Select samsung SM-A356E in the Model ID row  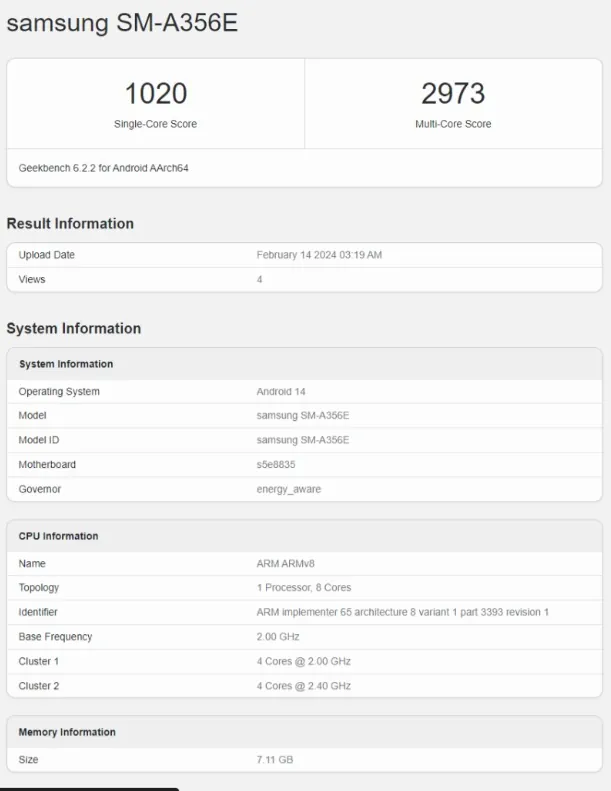coord(303,440)
